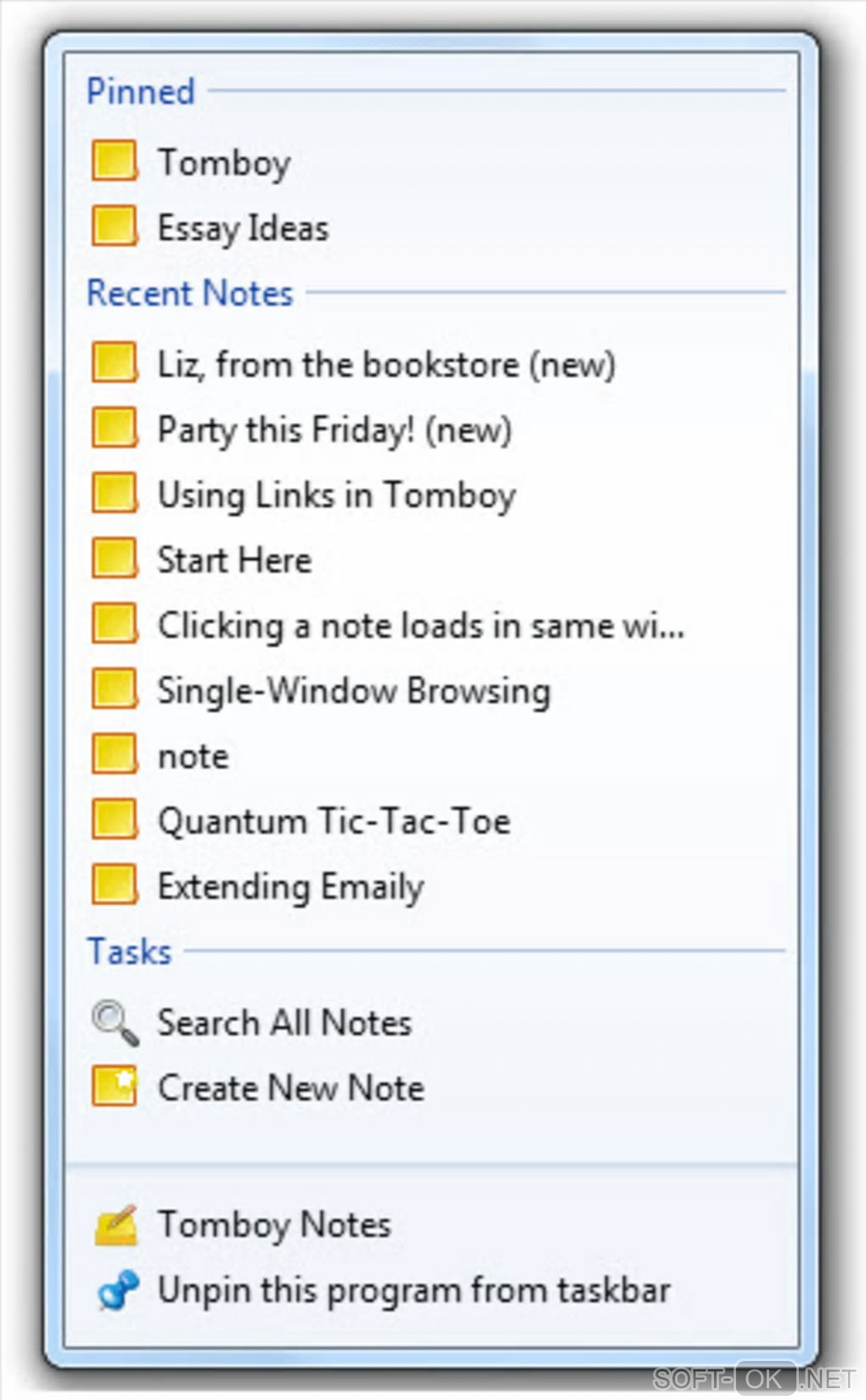Open Extending Emaily note
The image size is (866, 1400).
(290, 887)
